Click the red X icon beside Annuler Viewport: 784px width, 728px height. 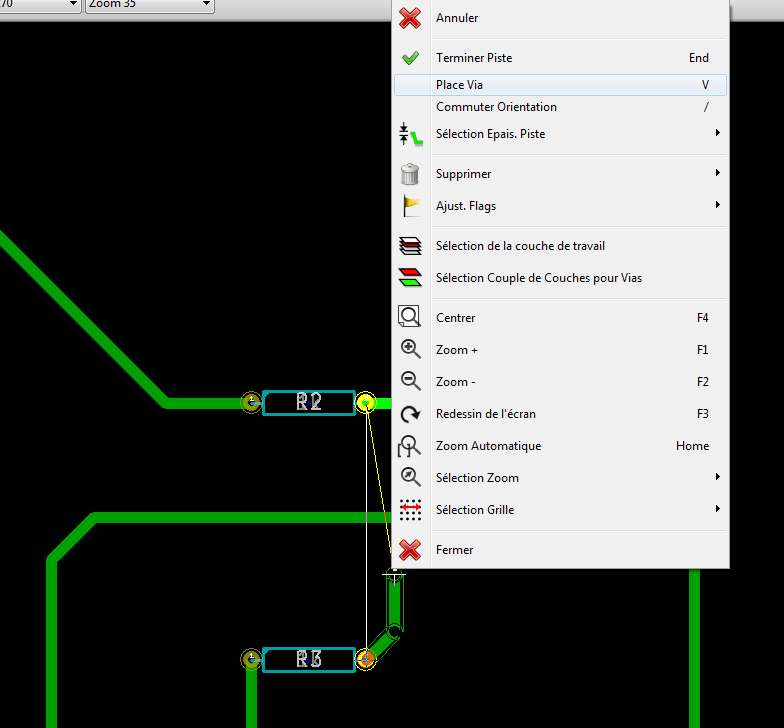click(x=410, y=18)
